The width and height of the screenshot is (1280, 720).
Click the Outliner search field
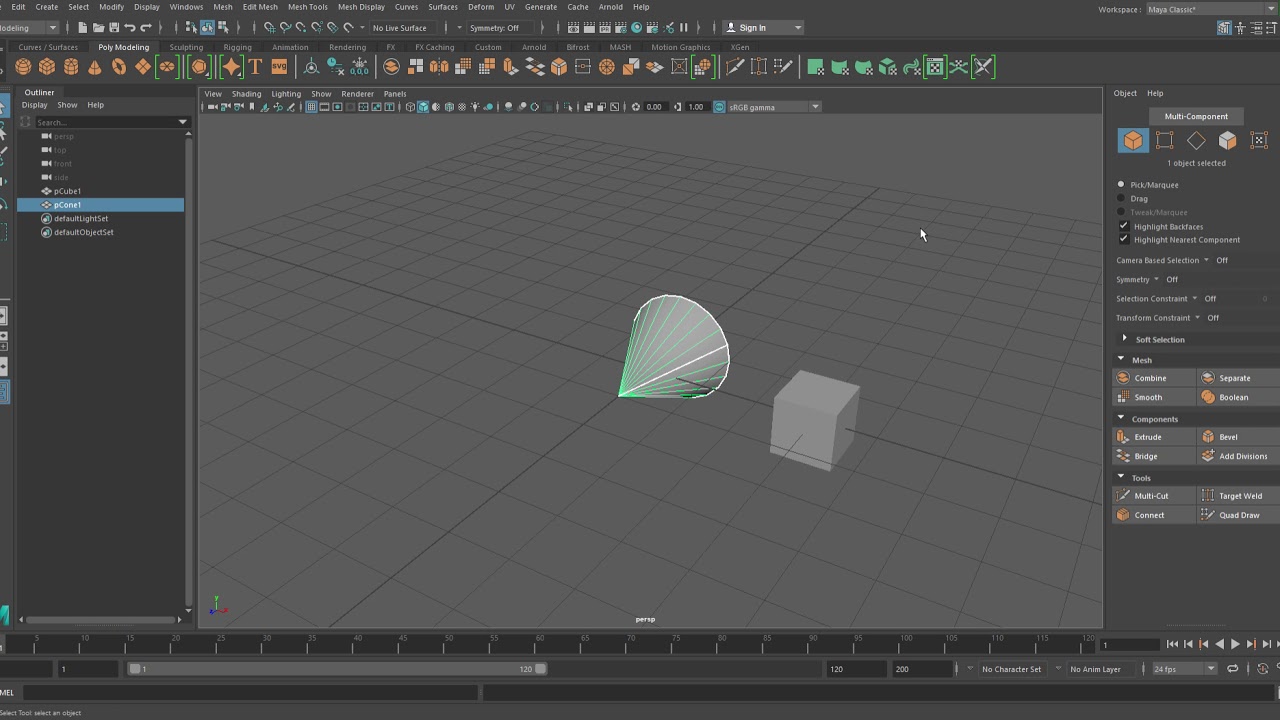click(105, 122)
